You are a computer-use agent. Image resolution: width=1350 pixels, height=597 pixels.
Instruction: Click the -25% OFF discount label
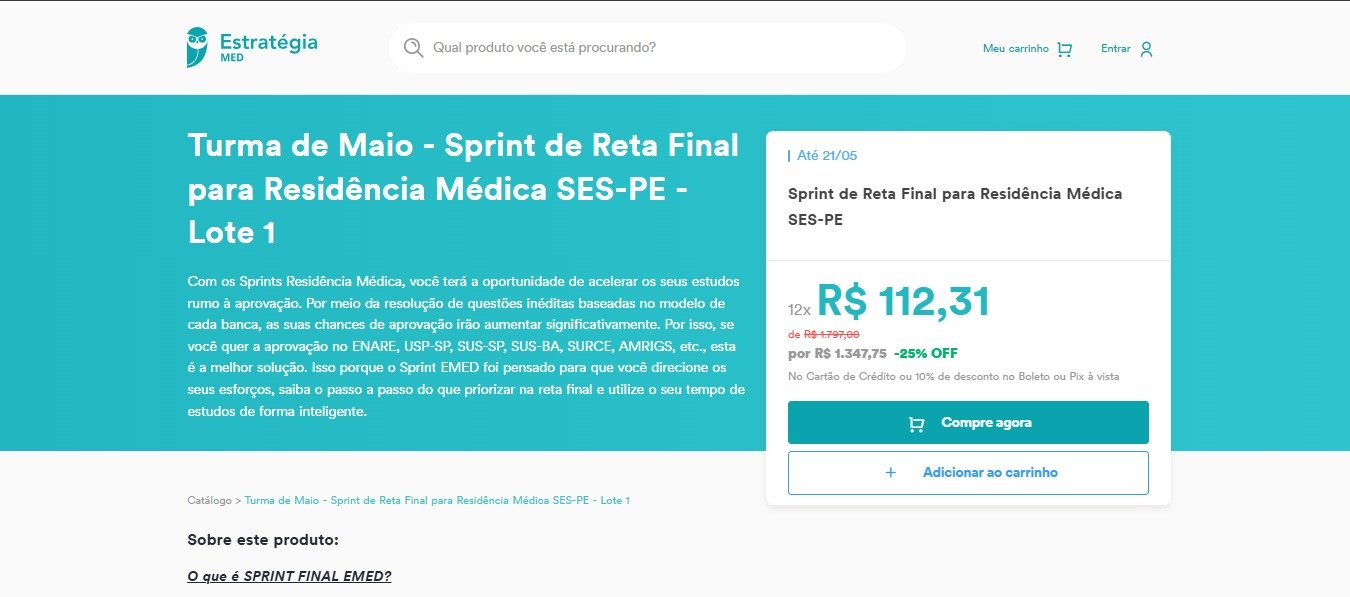click(926, 353)
